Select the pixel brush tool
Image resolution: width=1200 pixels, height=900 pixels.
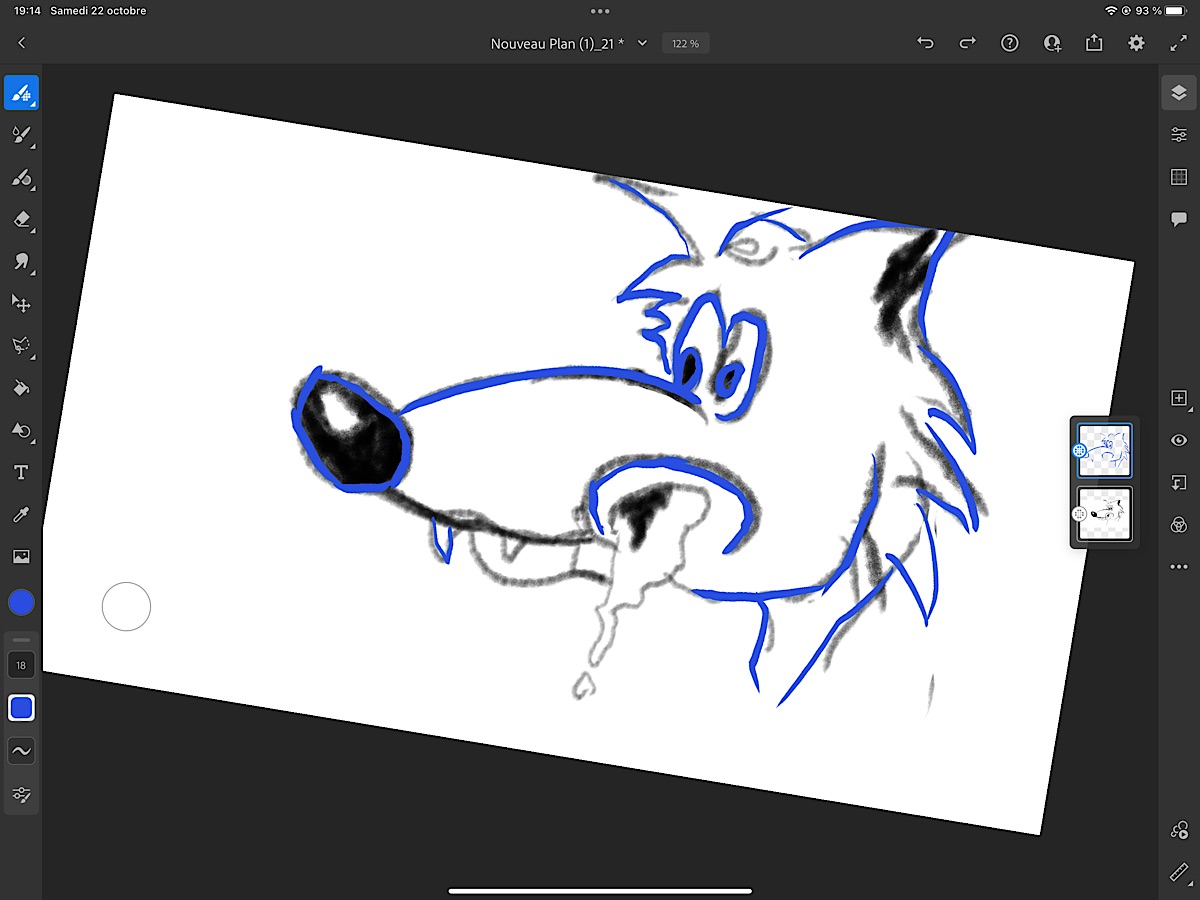[21, 93]
